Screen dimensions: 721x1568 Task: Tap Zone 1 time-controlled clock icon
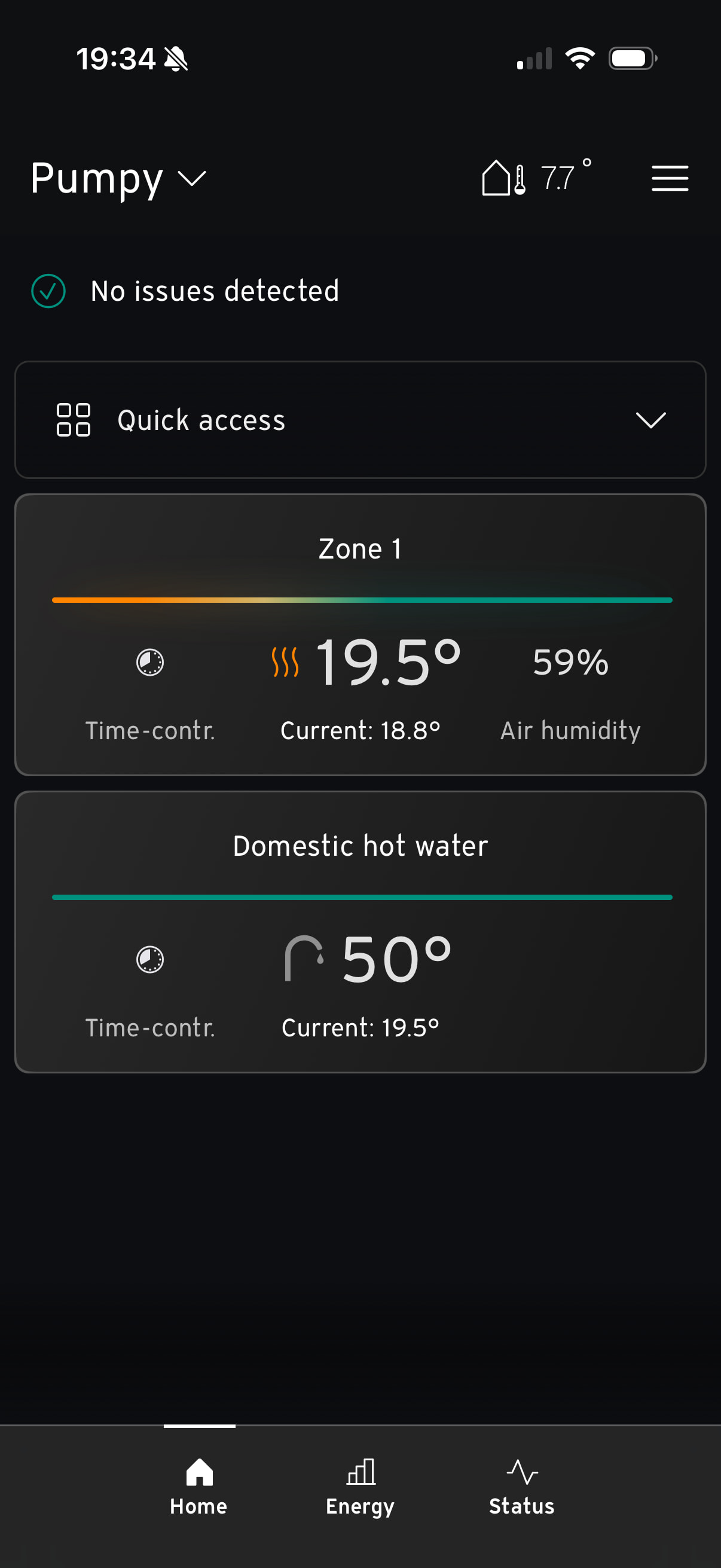(x=149, y=662)
